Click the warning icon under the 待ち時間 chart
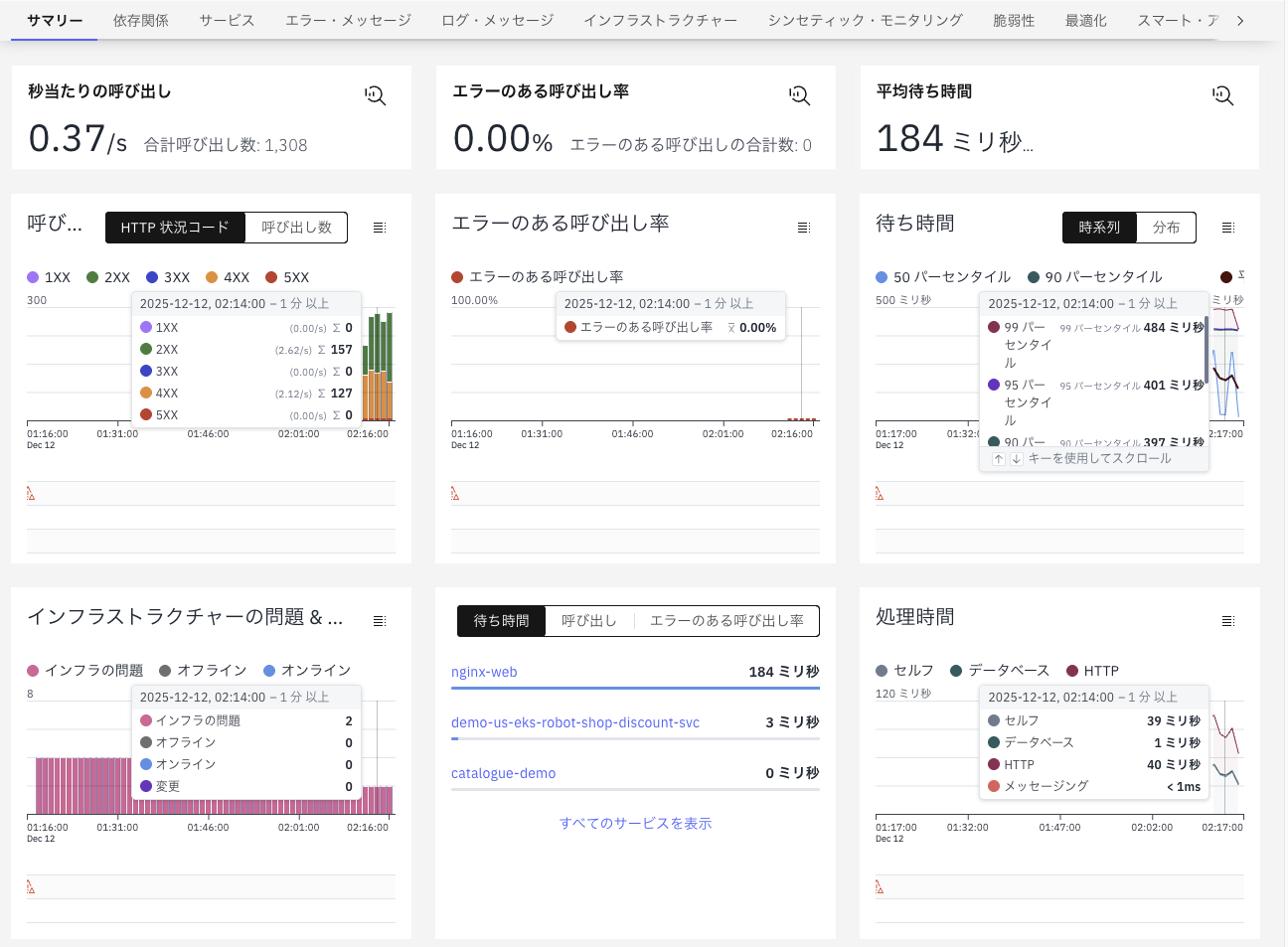 tap(880, 494)
